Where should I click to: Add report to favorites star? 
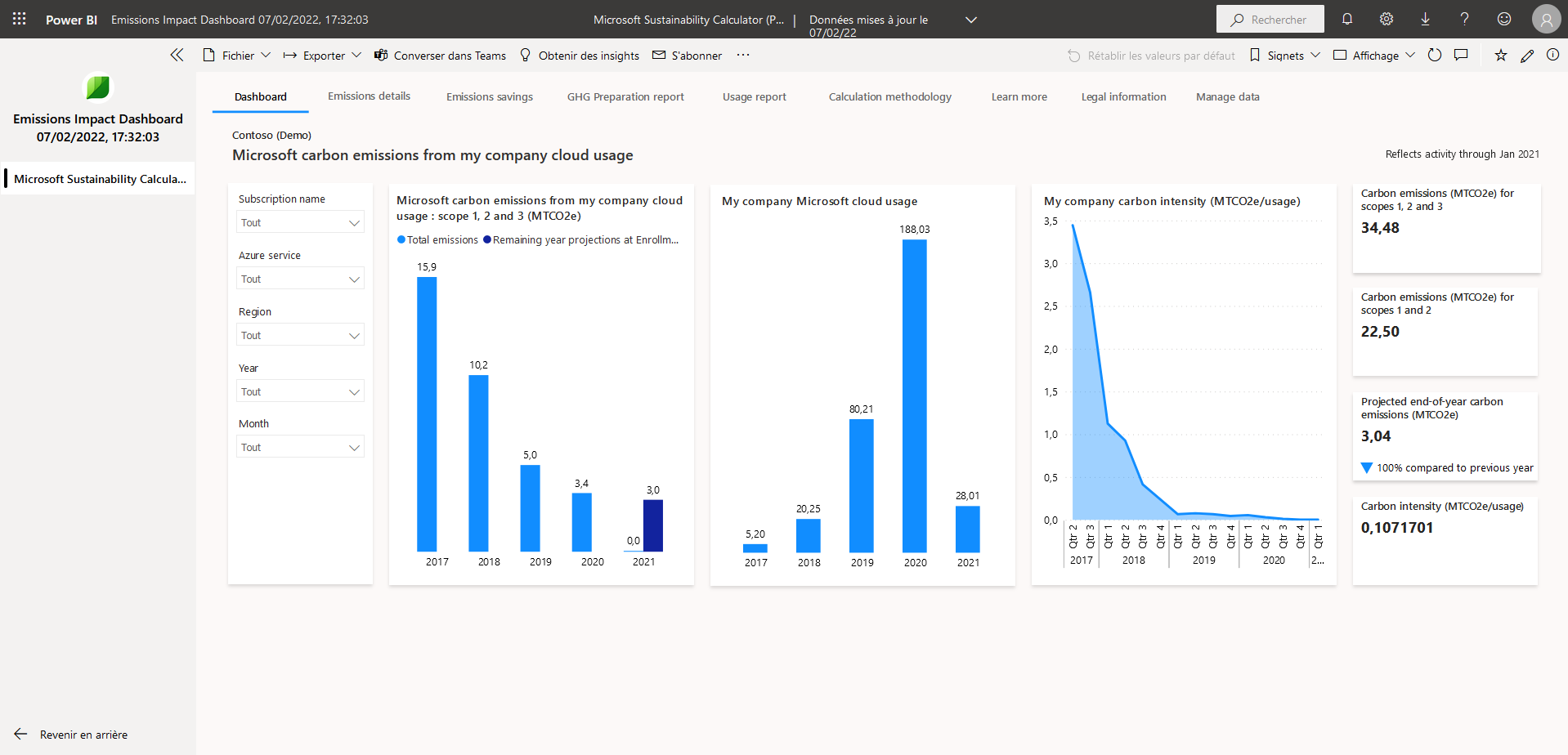(1501, 55)
